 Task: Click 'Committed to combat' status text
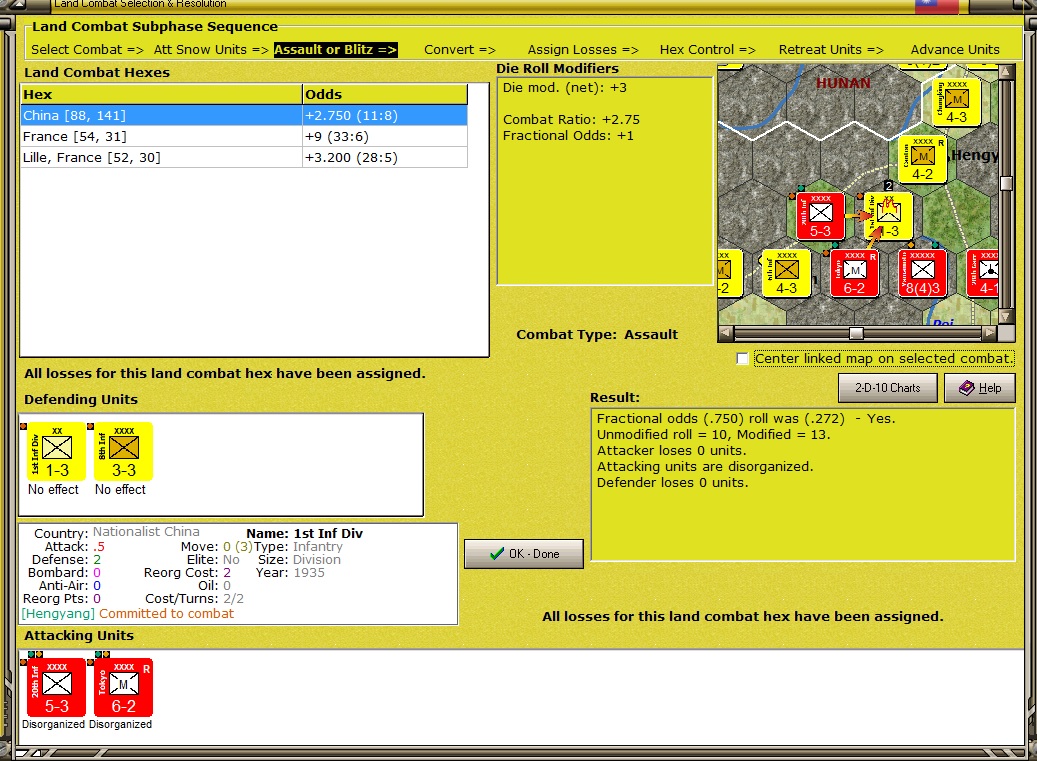[x=166, y=614]
